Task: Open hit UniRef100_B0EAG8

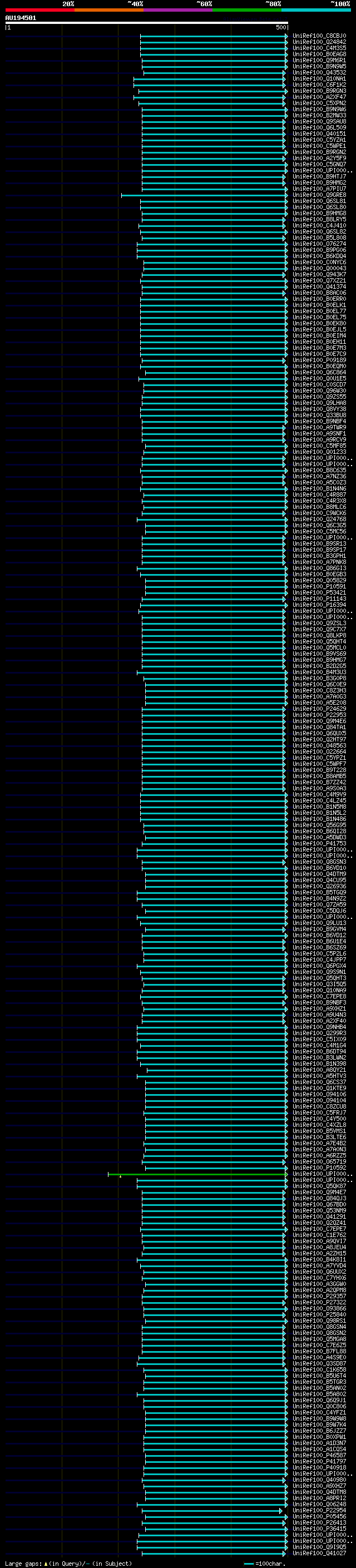Action: pos(319,54)
